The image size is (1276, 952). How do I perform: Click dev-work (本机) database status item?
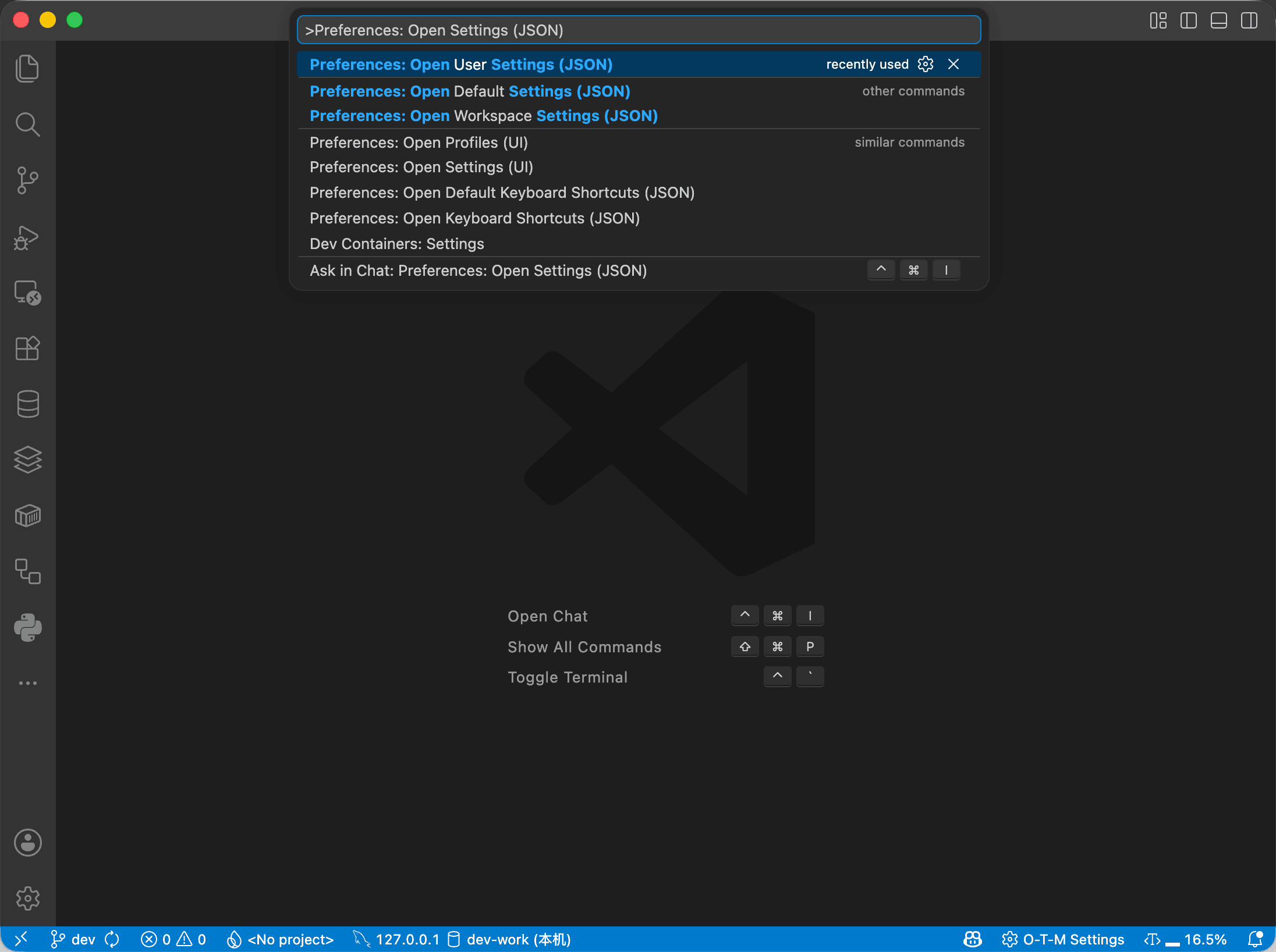point(509,939)
